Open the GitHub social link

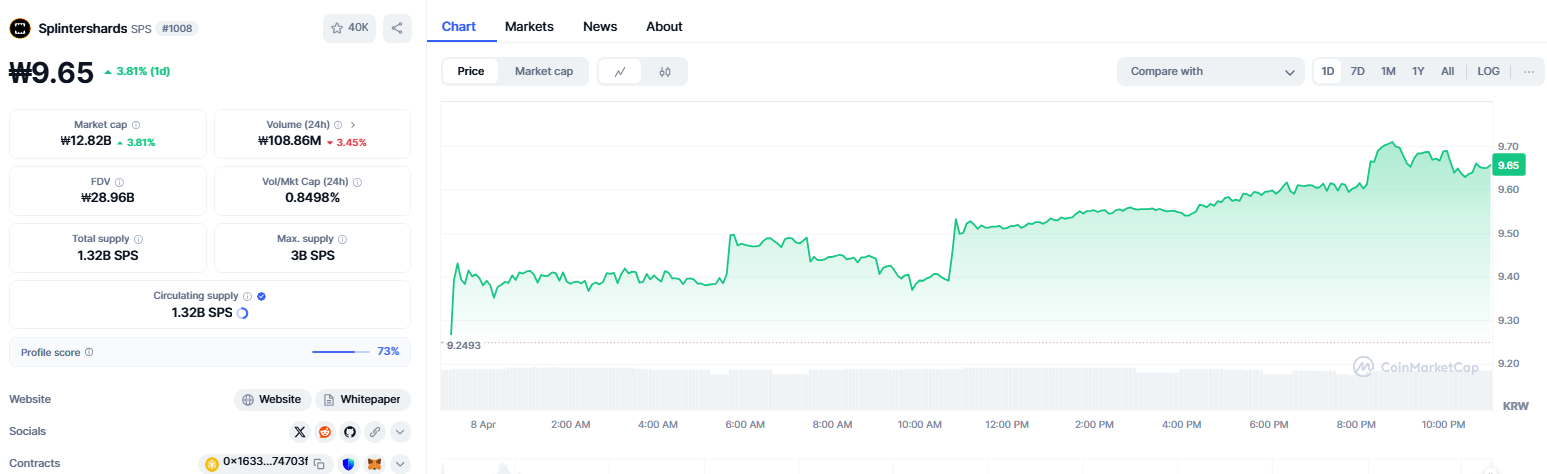[350, 432]
